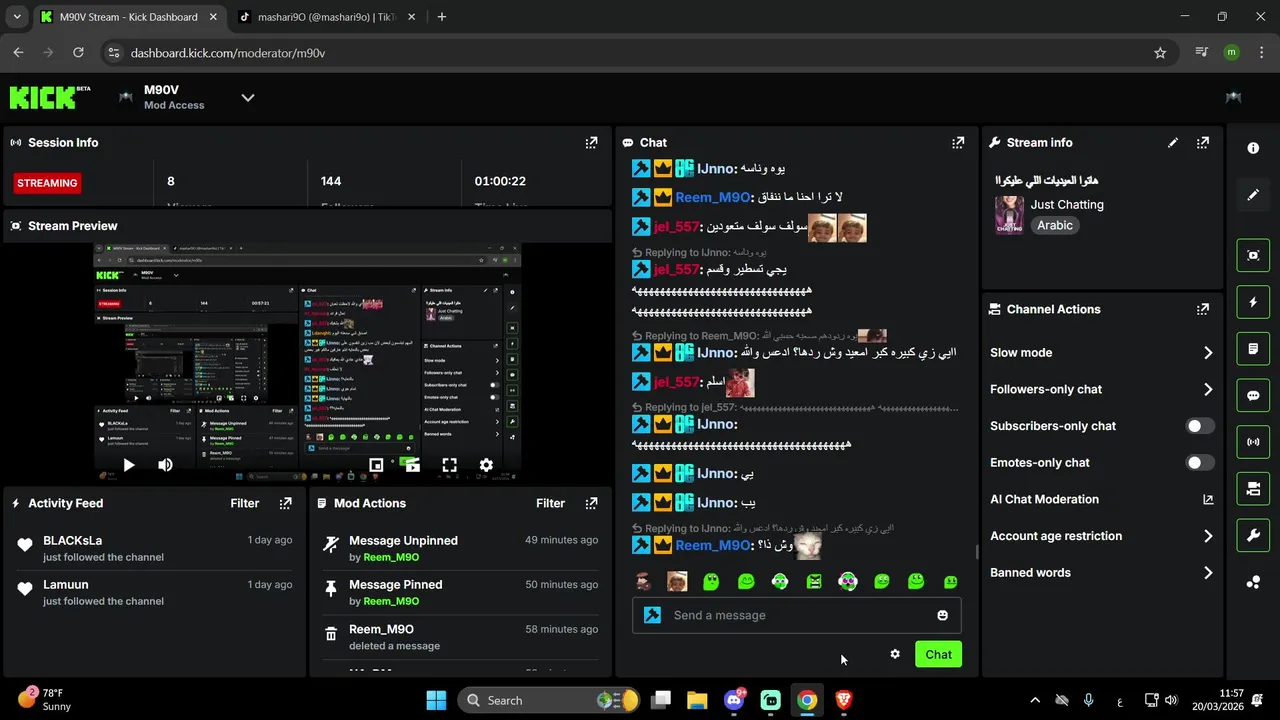Toggle Session Info widget (broadcast) in sidebar
1280x720 pixels.
(1253, 442)
